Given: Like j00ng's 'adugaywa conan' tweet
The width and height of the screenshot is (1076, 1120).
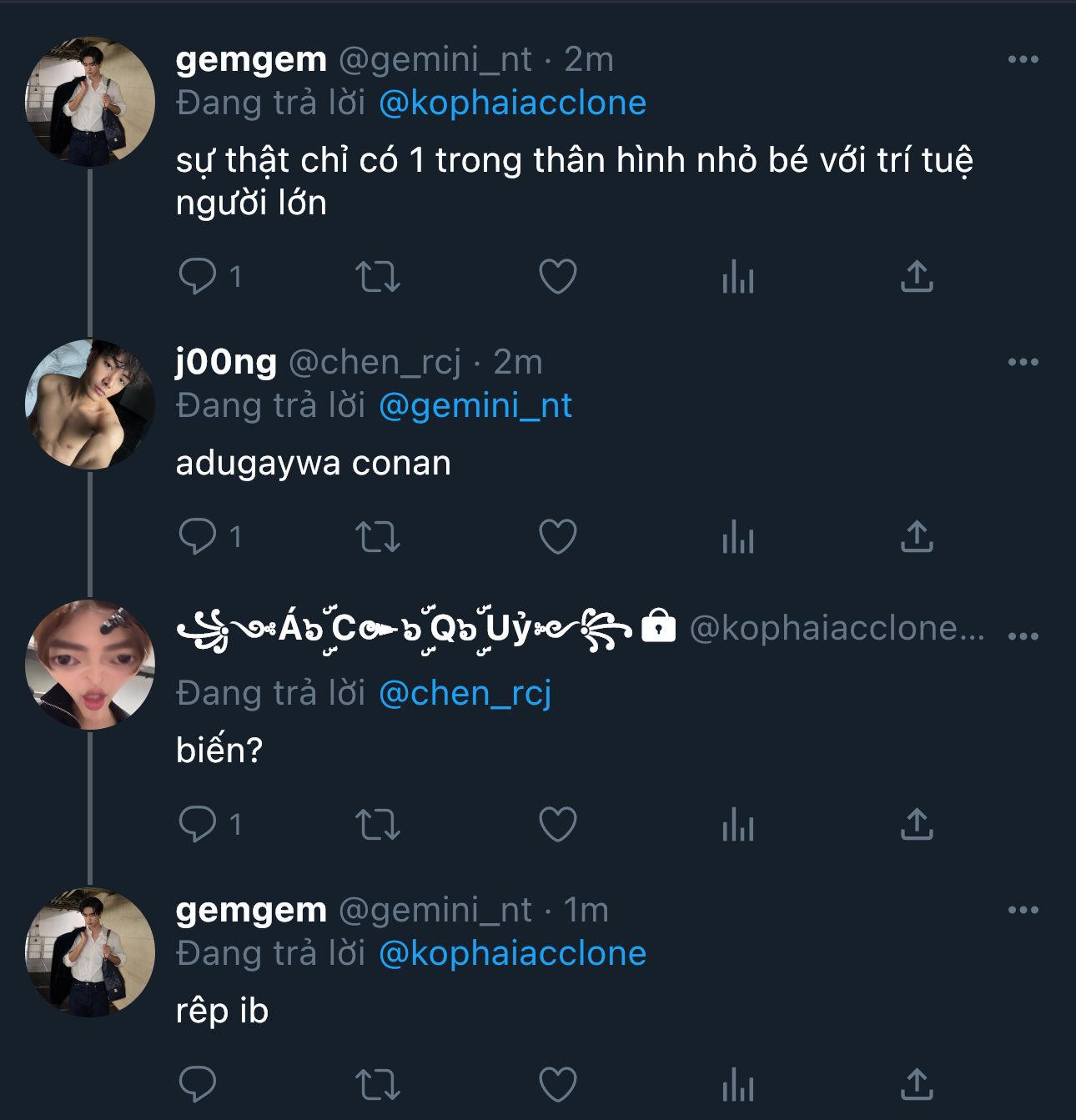Looking at the screenshot, I should (558, 536).
